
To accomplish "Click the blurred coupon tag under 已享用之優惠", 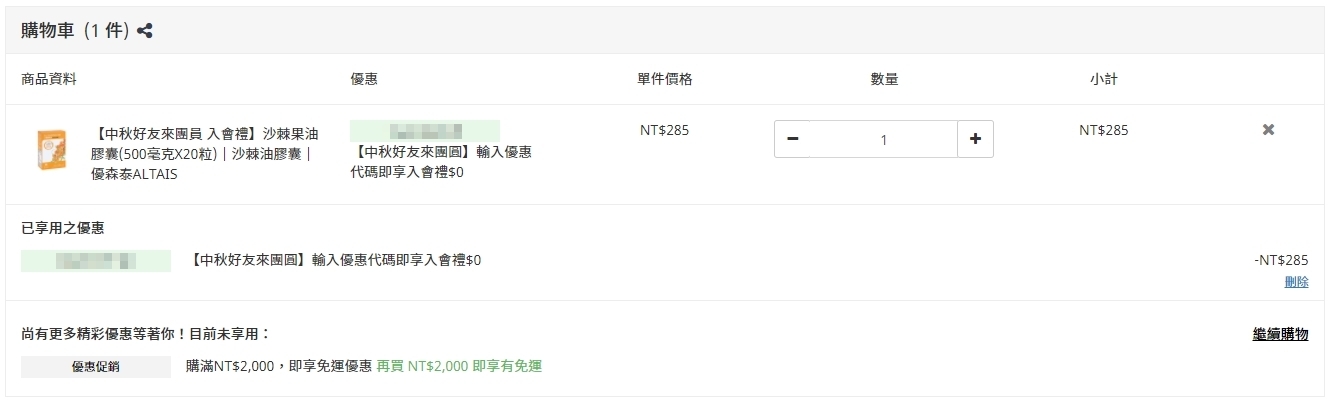I will click(x=96, y=261).
